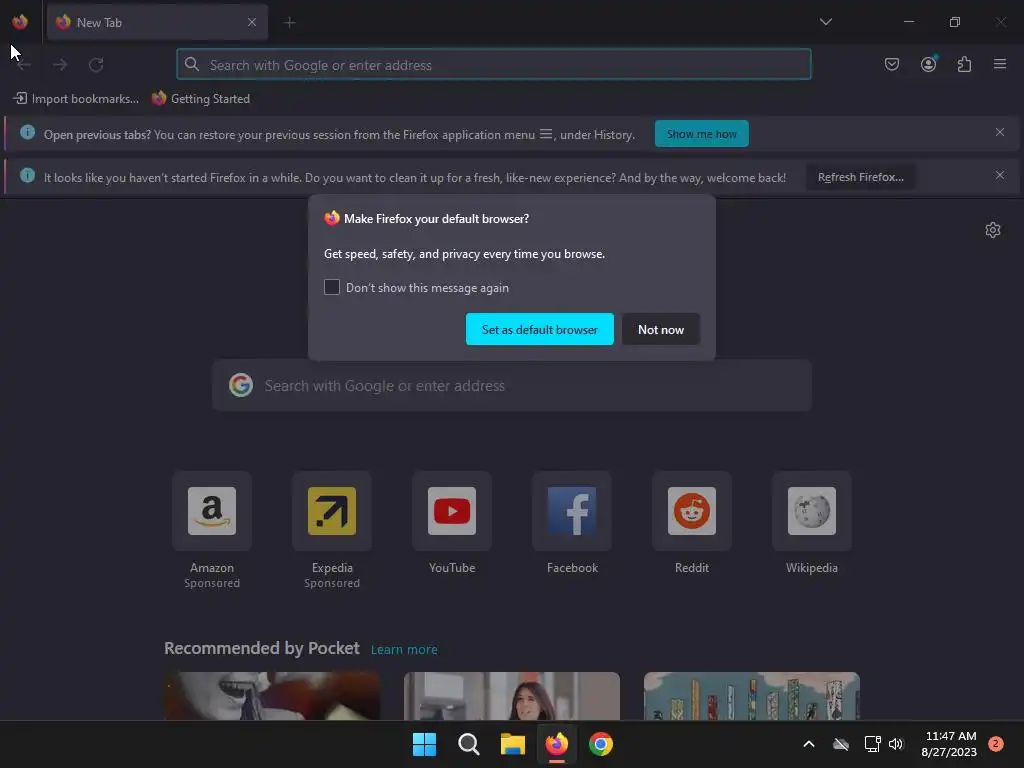Click the forward navigation arrow
The width and height of the screenshot is (1024, 768).
(60, 65)
